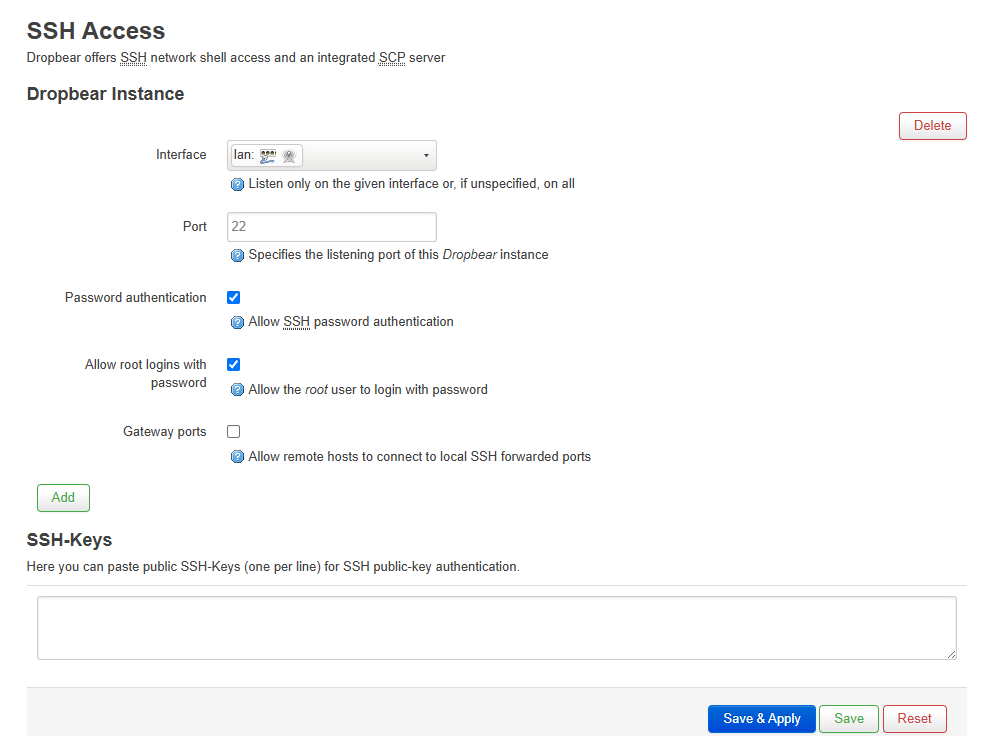The height and width of the screenshot is (736, 983).
Task: Click help icon next to root user login hint
Action: pos(237,390)
